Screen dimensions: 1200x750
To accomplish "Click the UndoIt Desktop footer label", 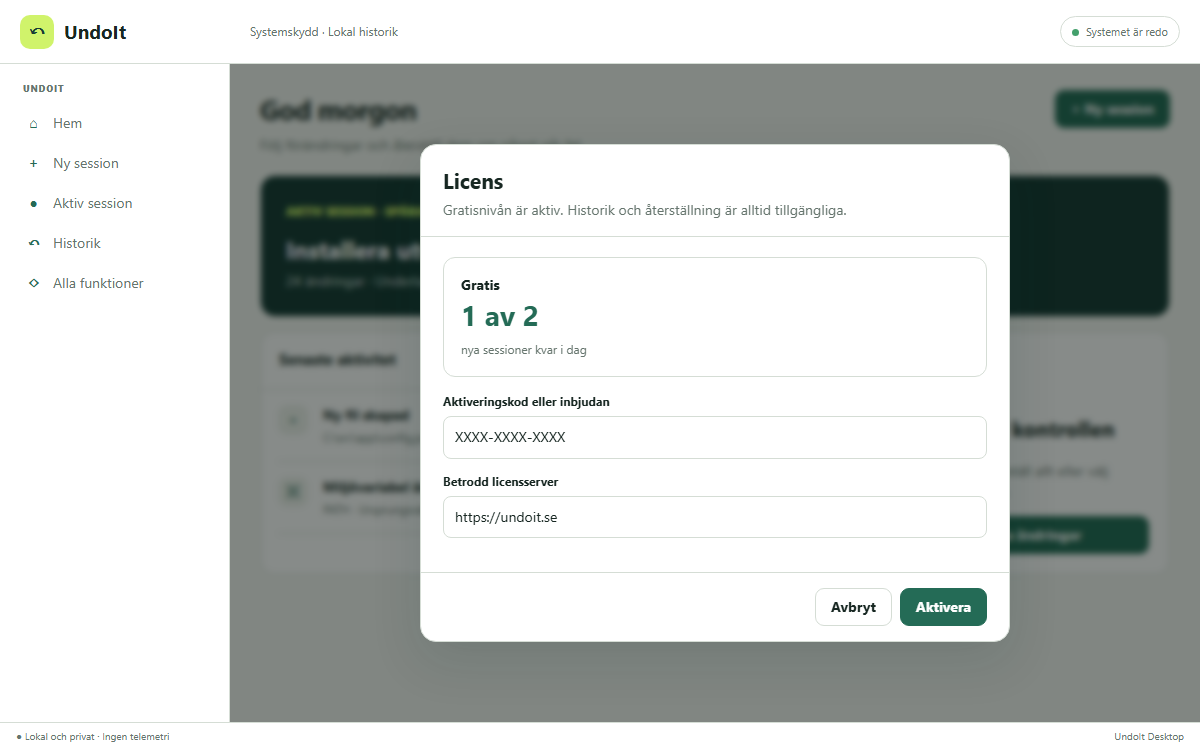I will click(x=1149, y=737).
